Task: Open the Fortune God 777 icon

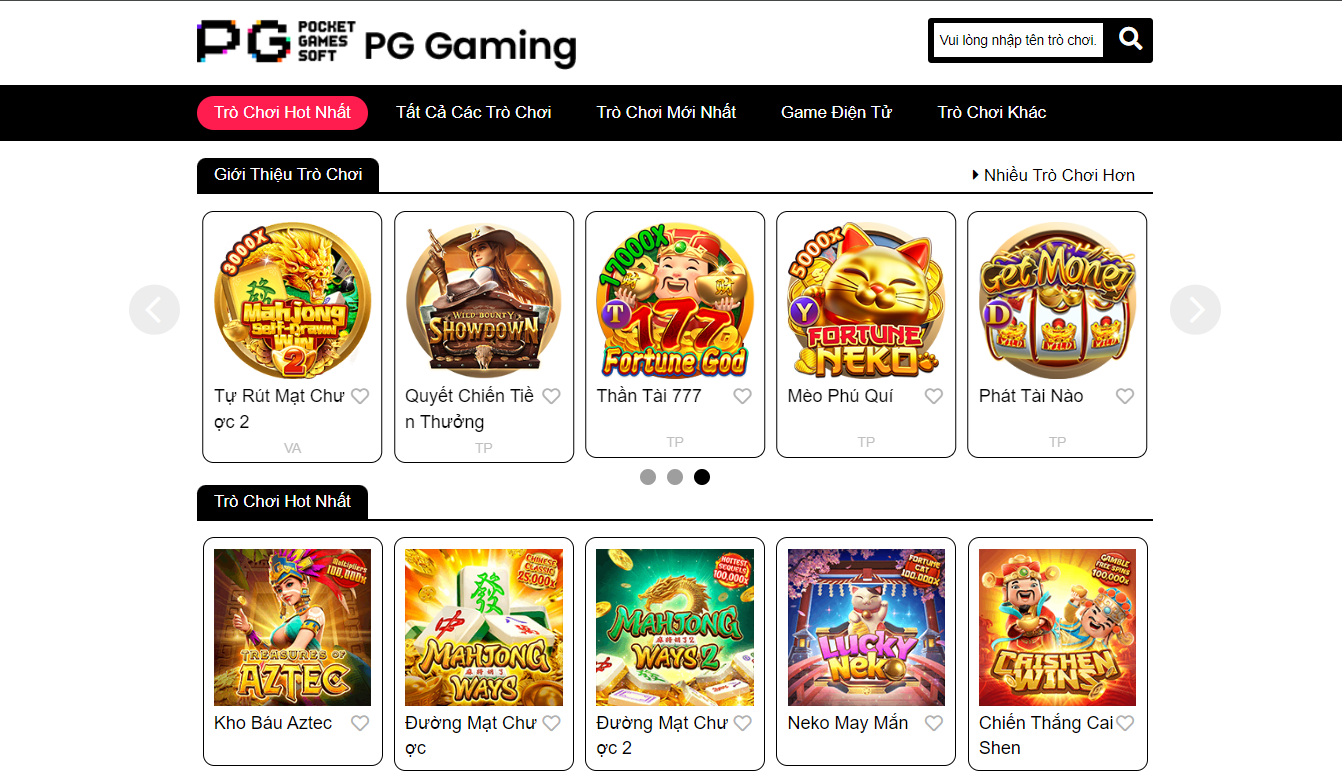Action: click(x=675, y=301)
